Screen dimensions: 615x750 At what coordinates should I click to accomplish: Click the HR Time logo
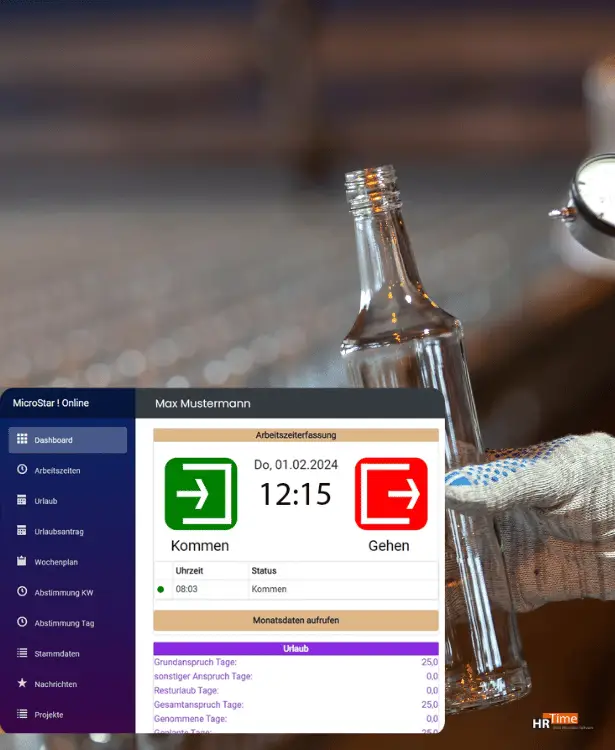pyautogui.click(x=561, y=721)
